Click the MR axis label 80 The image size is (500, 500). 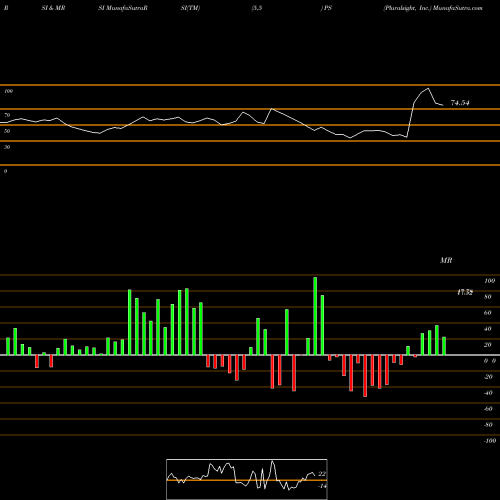(488, 297)
